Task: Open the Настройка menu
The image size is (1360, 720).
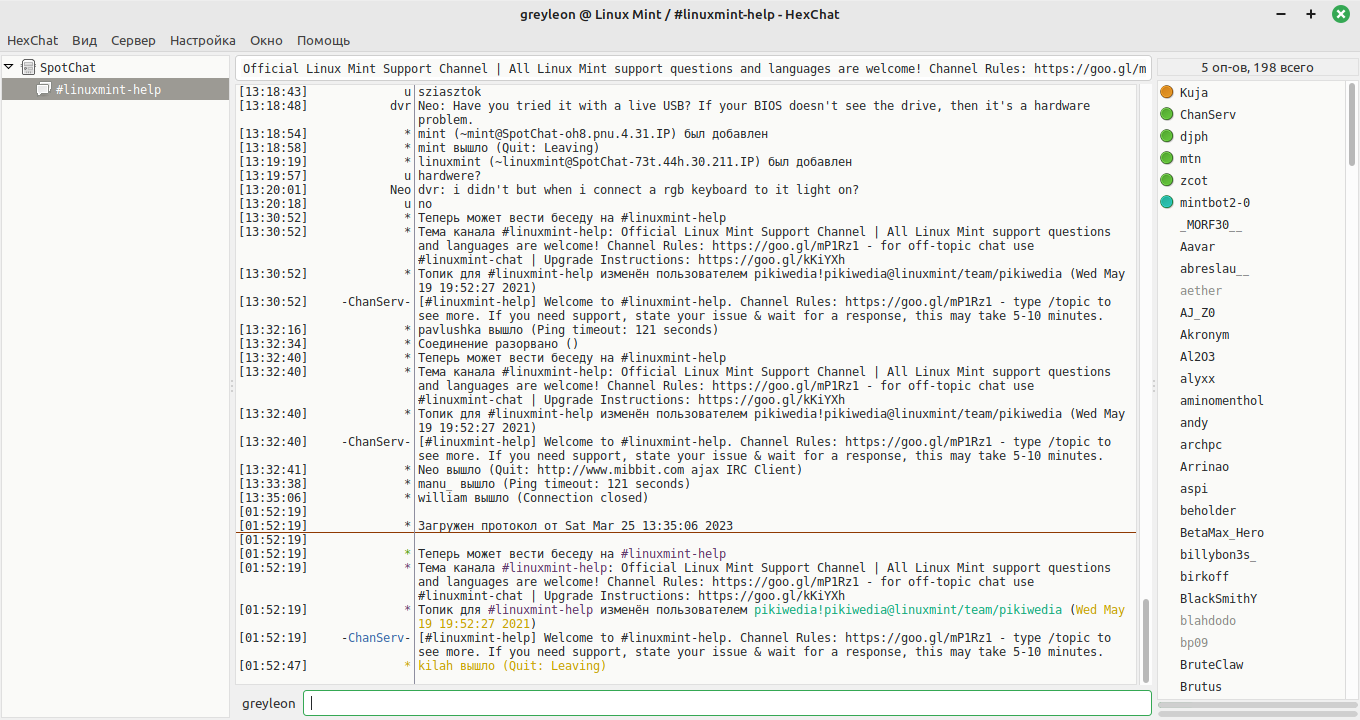Action: (203, 40)
